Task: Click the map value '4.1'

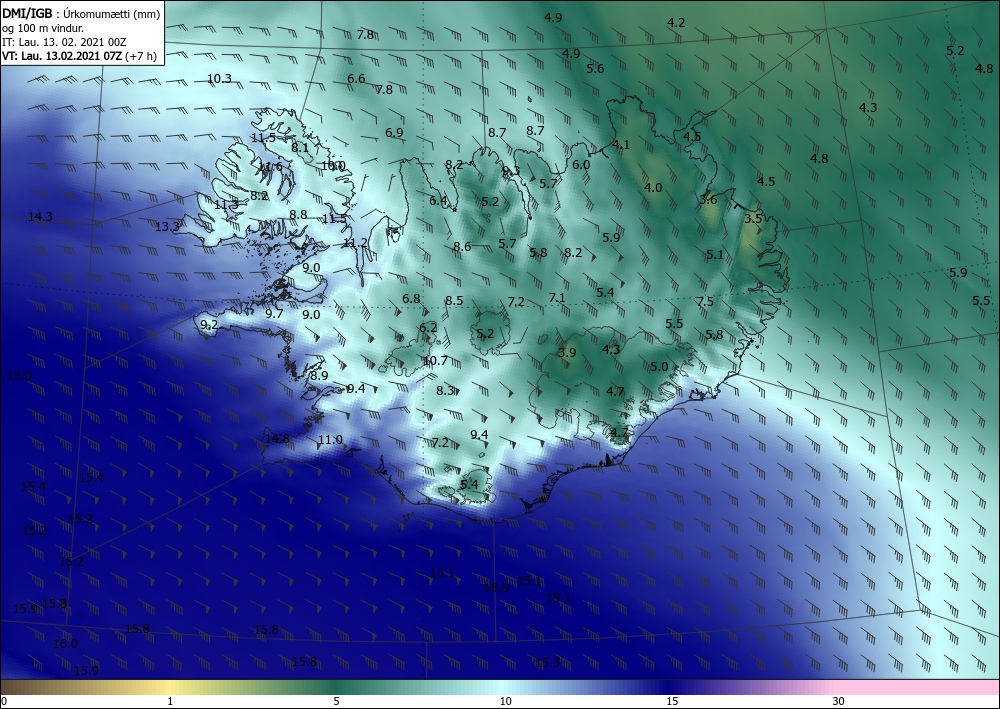Action: [621, 145]
